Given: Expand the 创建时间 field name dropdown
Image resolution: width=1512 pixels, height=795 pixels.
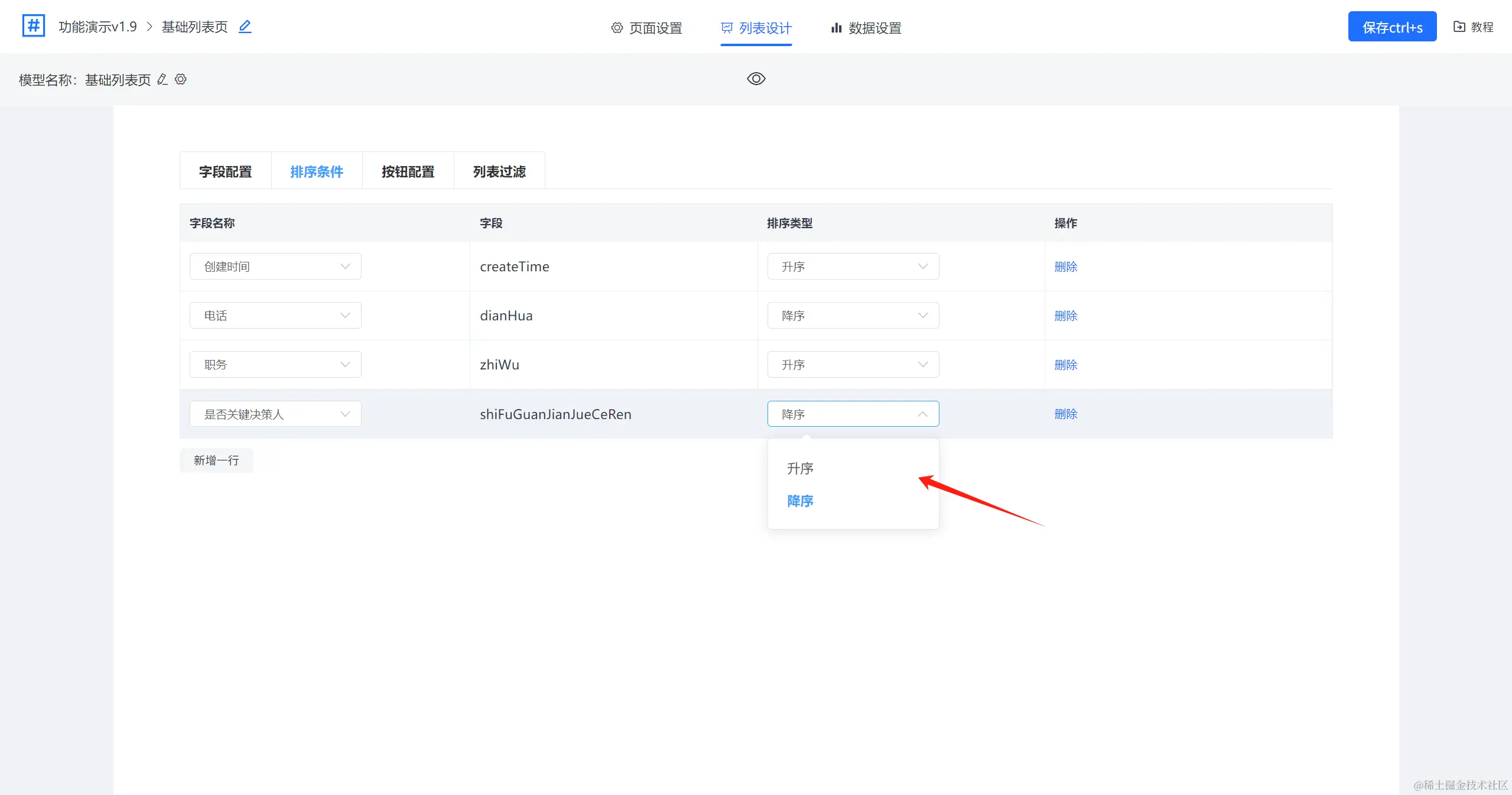Looking at the screenshot, I should (x=275, y=267).
